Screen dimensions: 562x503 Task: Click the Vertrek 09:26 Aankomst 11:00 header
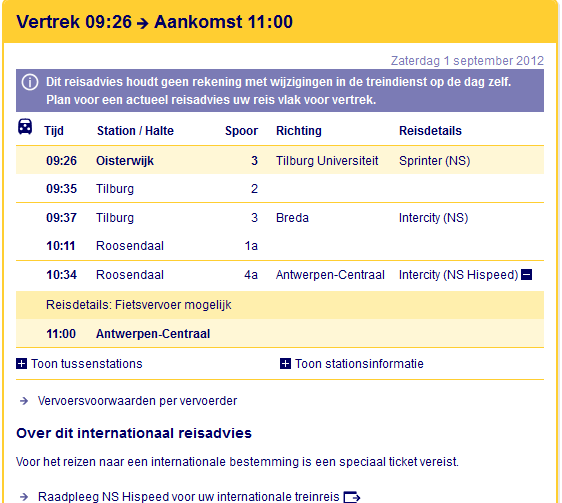[154, 22]
